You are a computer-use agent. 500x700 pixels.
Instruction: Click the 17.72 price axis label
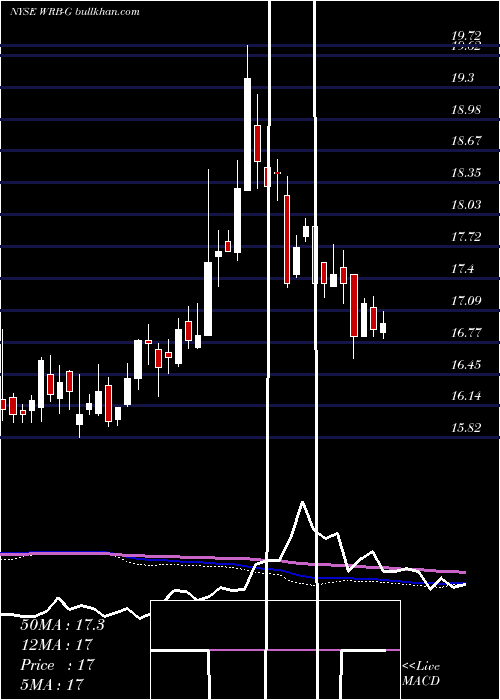point(466,237)
